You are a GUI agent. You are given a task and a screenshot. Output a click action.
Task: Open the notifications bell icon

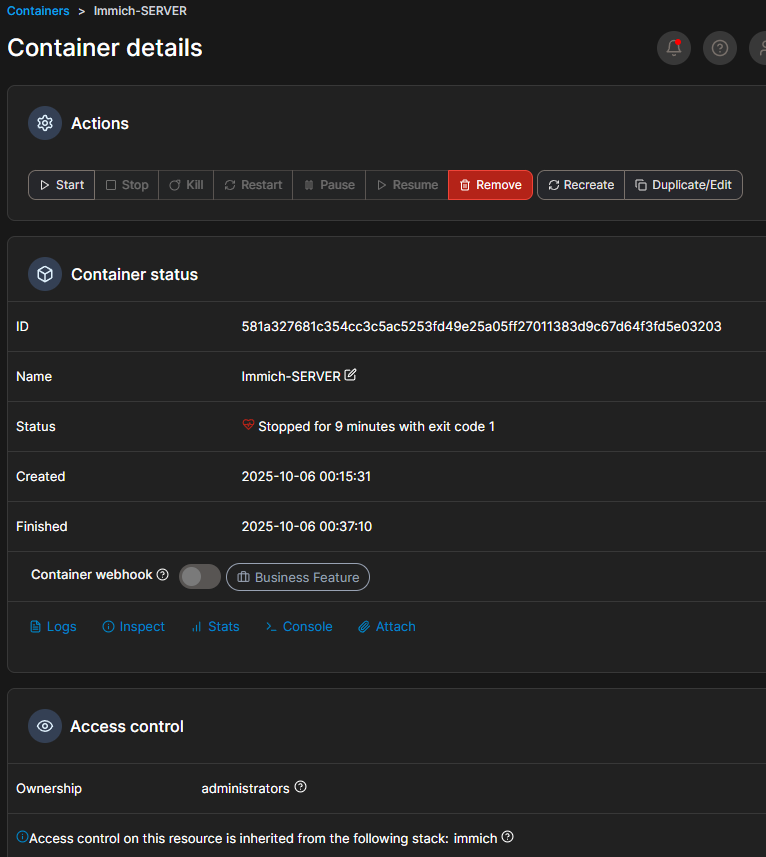click(674, 48)
